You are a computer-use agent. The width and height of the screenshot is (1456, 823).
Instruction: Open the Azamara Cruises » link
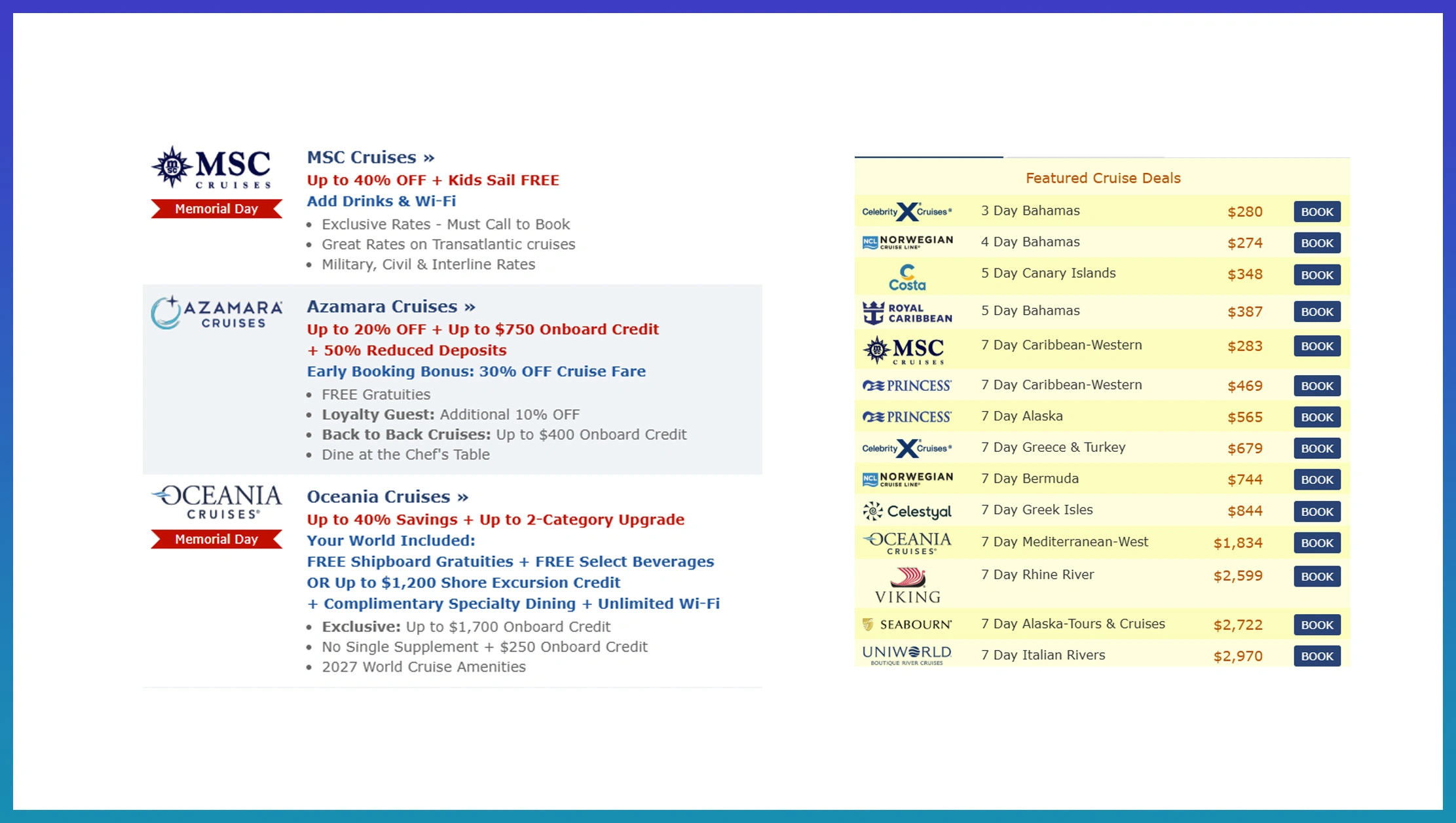391,306
